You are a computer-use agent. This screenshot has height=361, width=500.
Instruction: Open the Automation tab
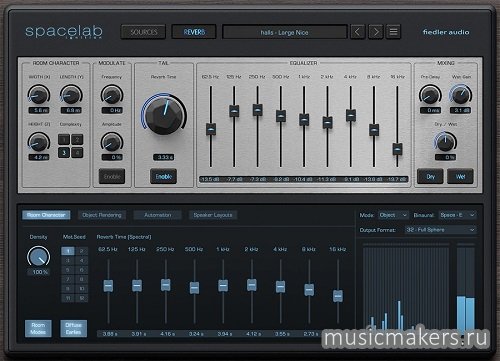coord(158,215)
